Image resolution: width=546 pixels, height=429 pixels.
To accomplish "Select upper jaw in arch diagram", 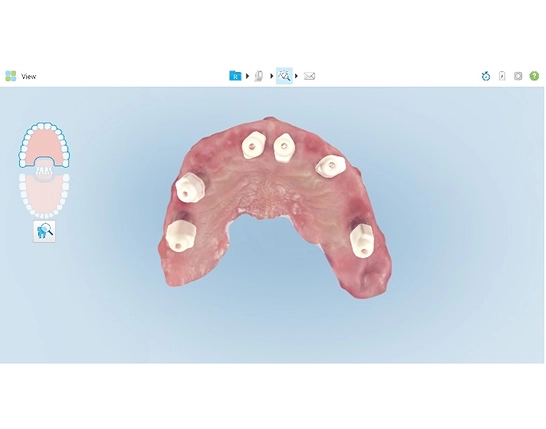I will coord(44,144).
